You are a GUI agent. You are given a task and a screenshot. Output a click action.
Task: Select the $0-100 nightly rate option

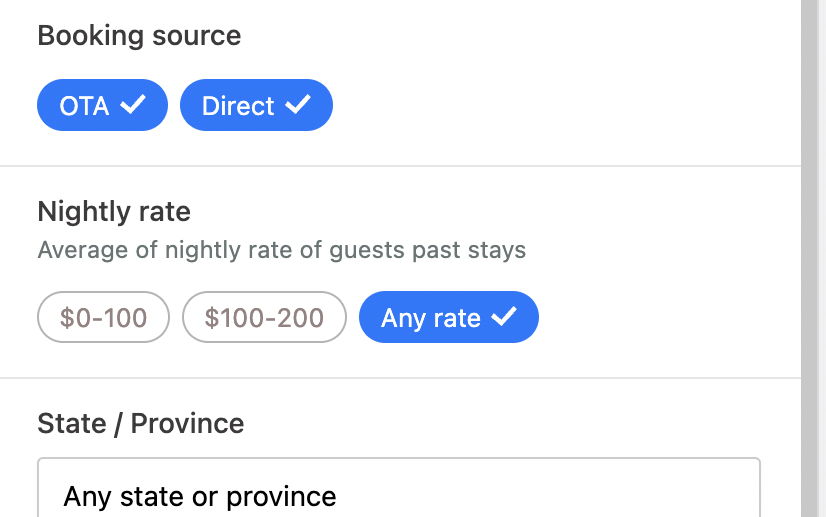[x=103, y=318]
